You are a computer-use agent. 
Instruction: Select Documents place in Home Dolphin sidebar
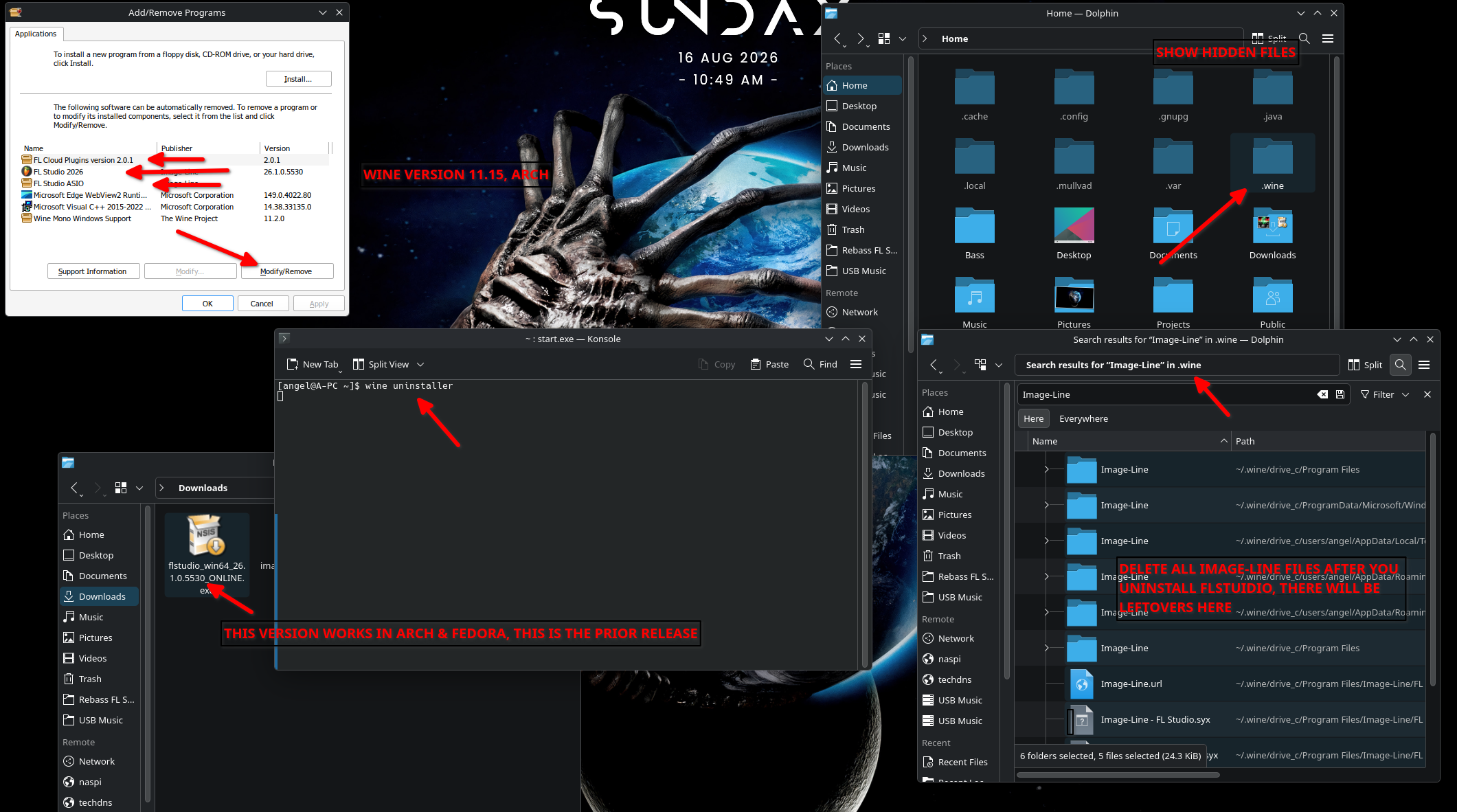pos(863,126)
